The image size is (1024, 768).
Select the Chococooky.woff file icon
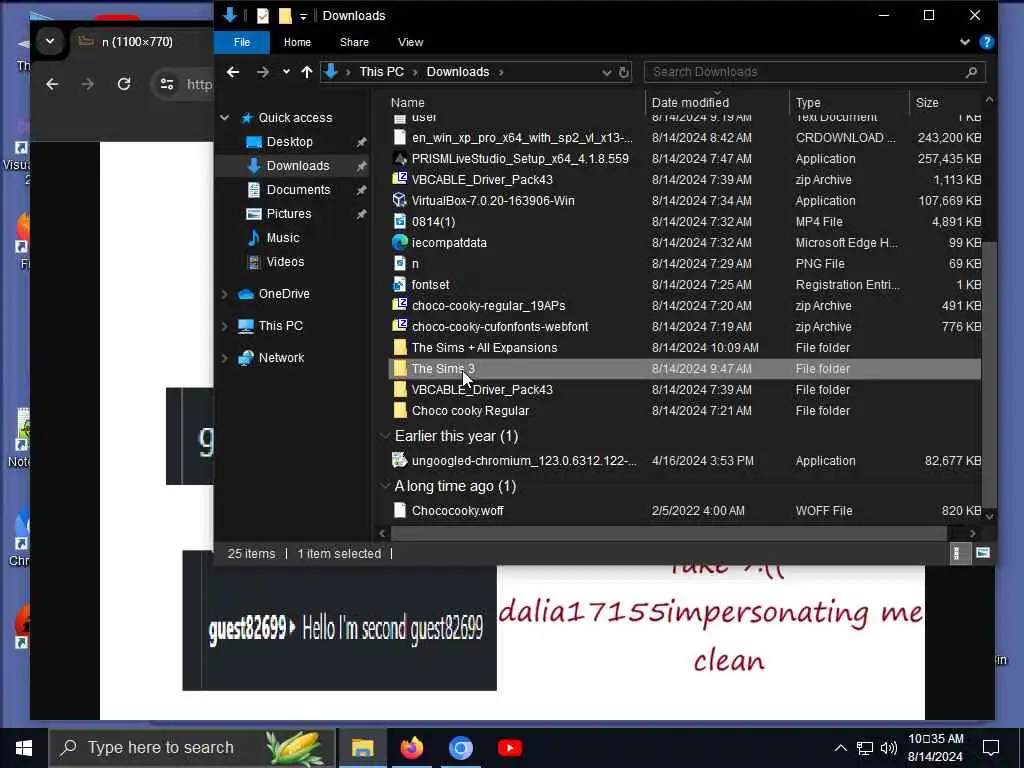coord(400,511)
